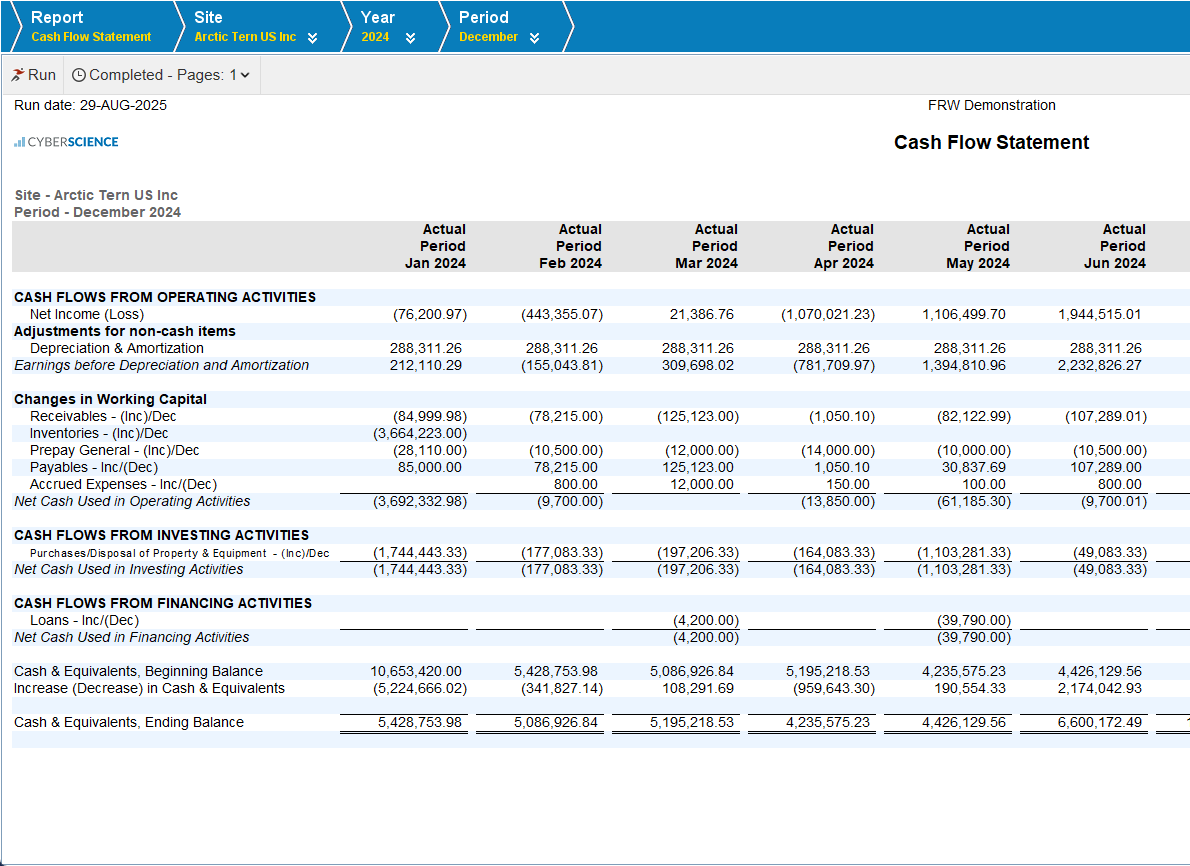
Task: Expand the Period December double-chevron
Action: tap(534, 38)
